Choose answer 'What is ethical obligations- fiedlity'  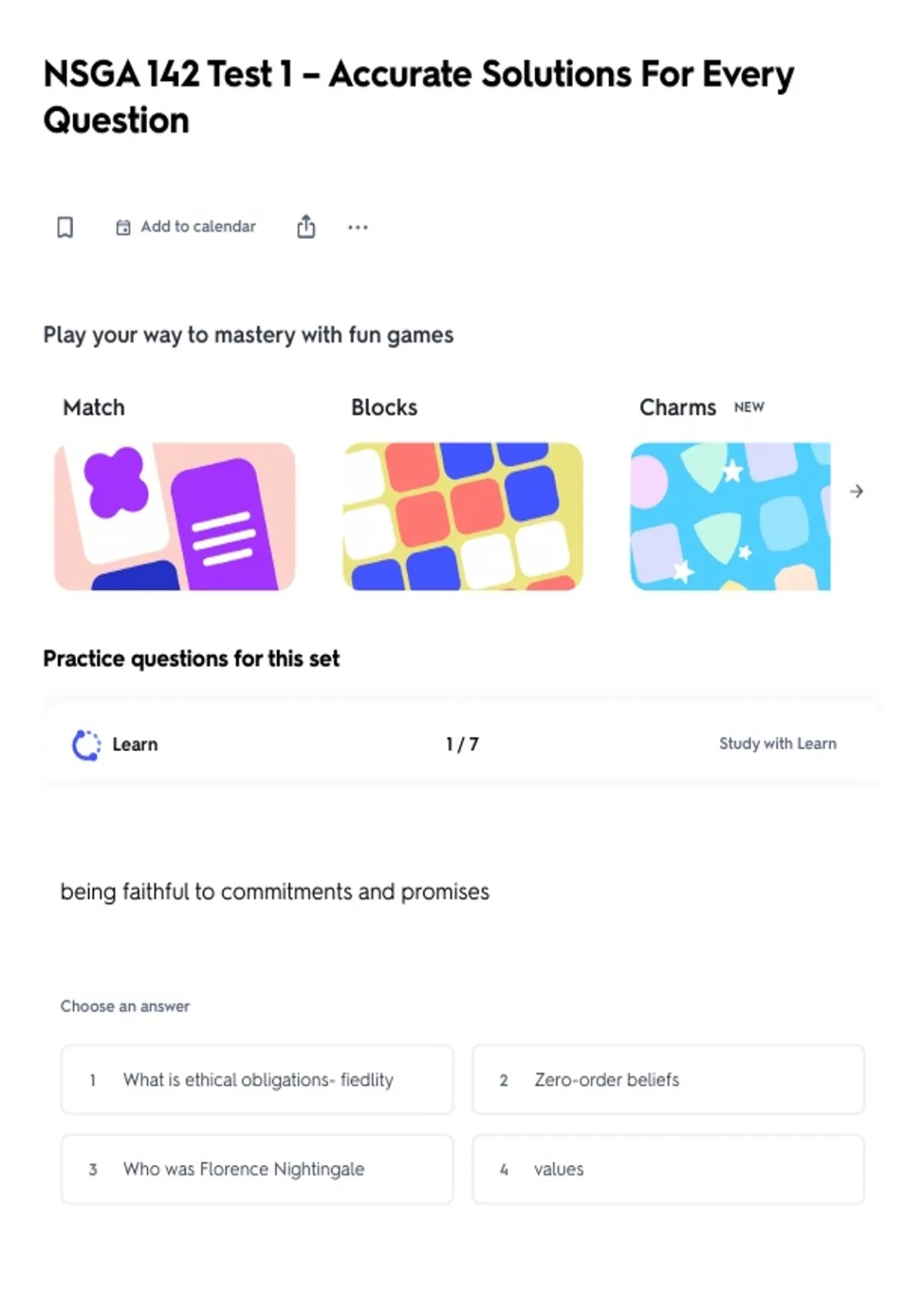[257, 1080]
